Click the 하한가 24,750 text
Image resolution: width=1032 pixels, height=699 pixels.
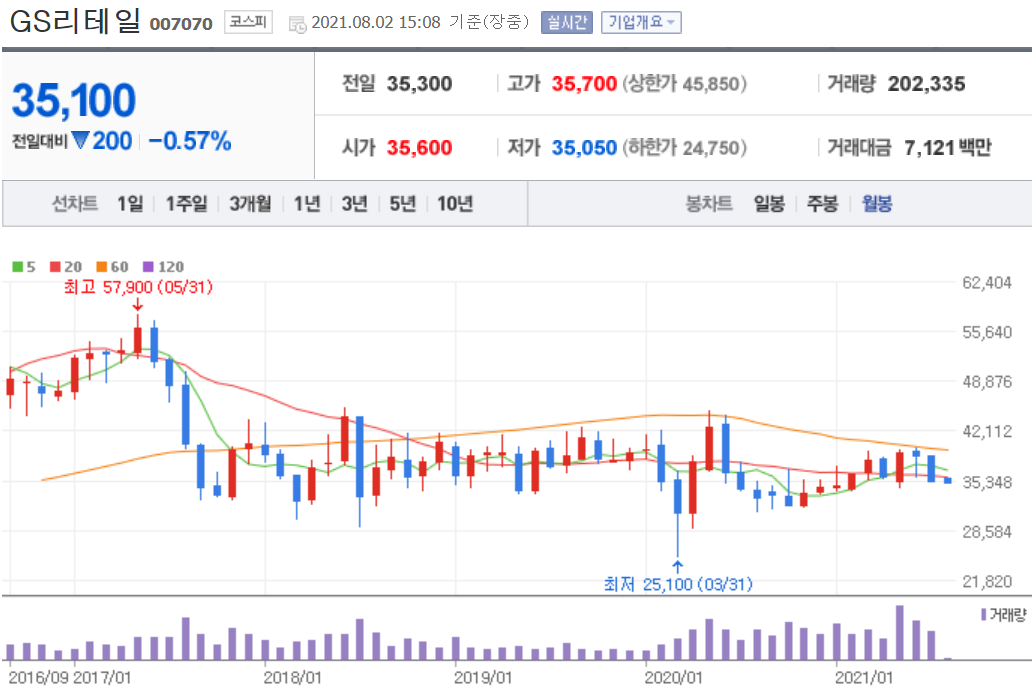[684, 147]
